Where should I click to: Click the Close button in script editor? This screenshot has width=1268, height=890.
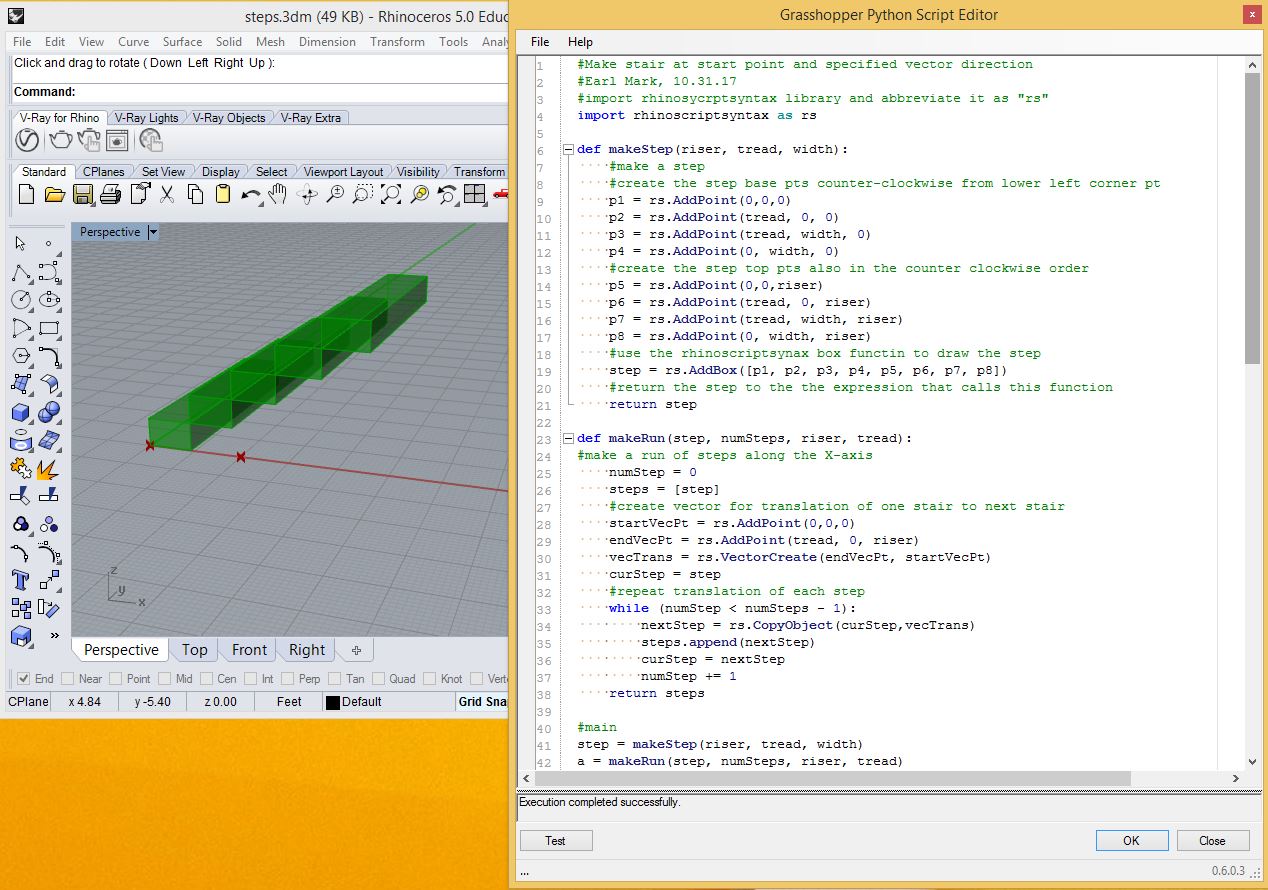click(x=1212, y=841)
